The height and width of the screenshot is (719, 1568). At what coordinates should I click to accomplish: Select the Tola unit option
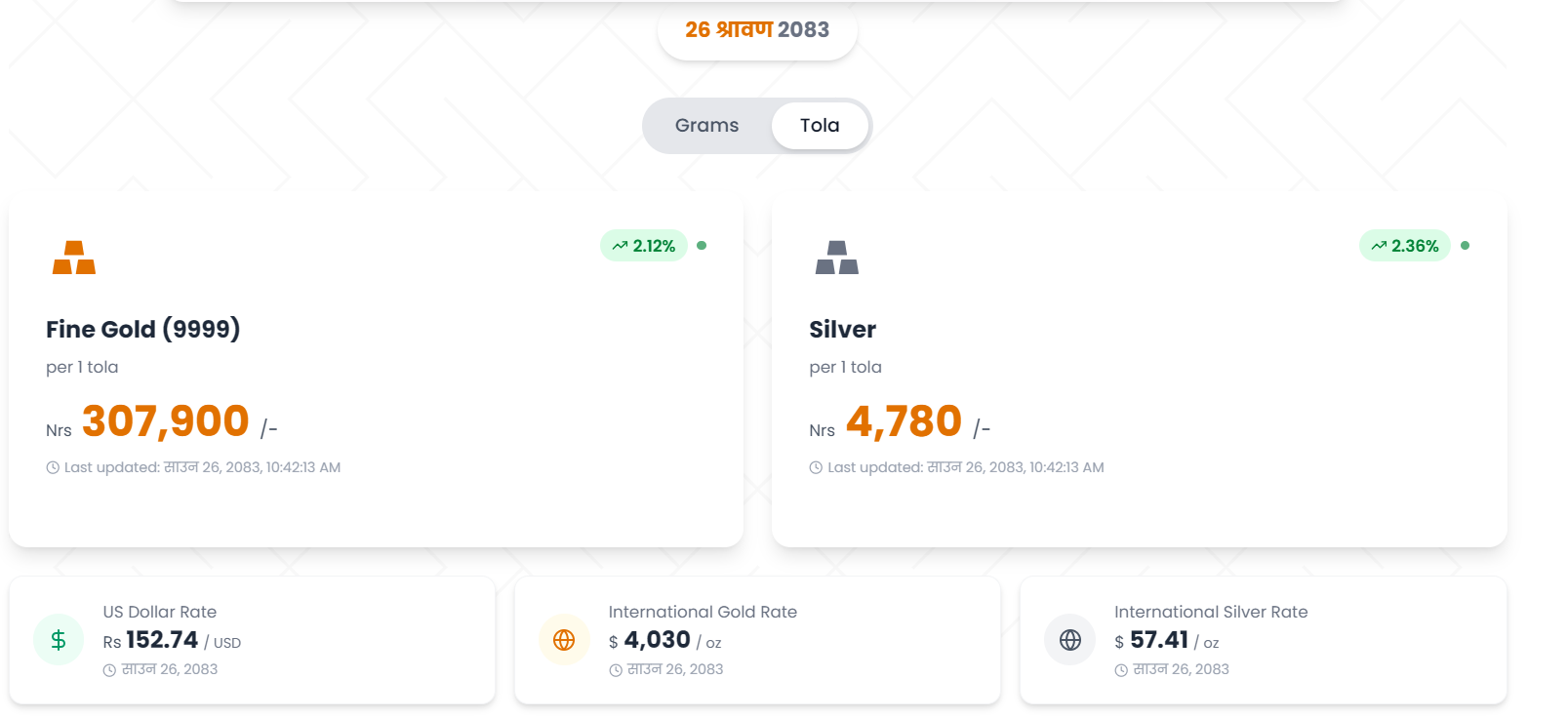pos(820,126)
